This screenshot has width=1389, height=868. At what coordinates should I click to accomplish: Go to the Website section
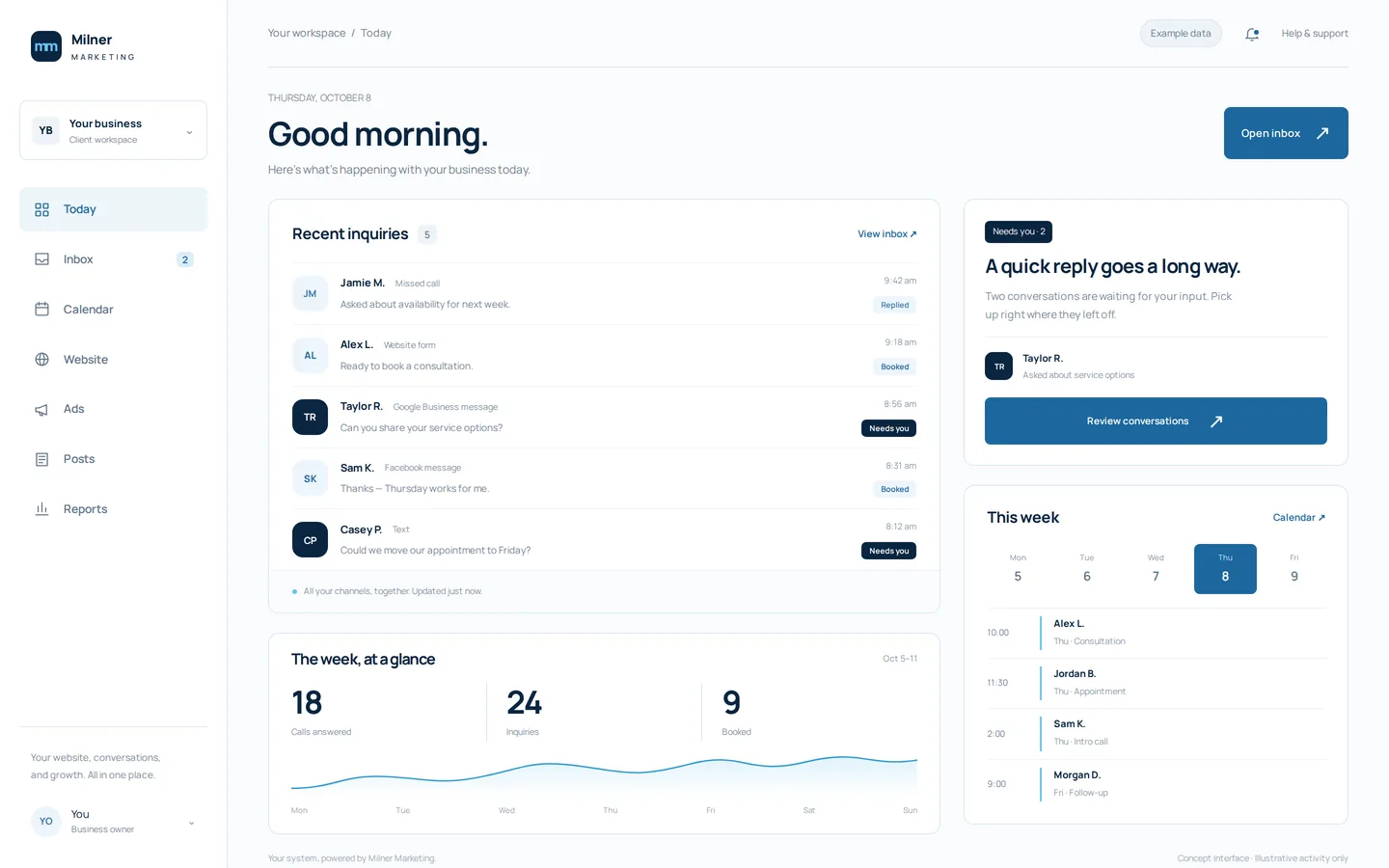tap(113, 360)
